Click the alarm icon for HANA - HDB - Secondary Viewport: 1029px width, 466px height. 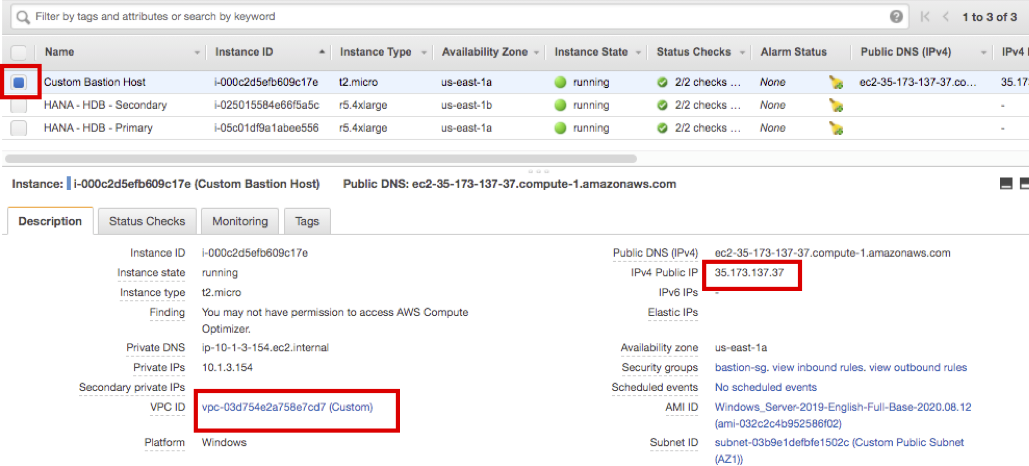coord(836,105)
